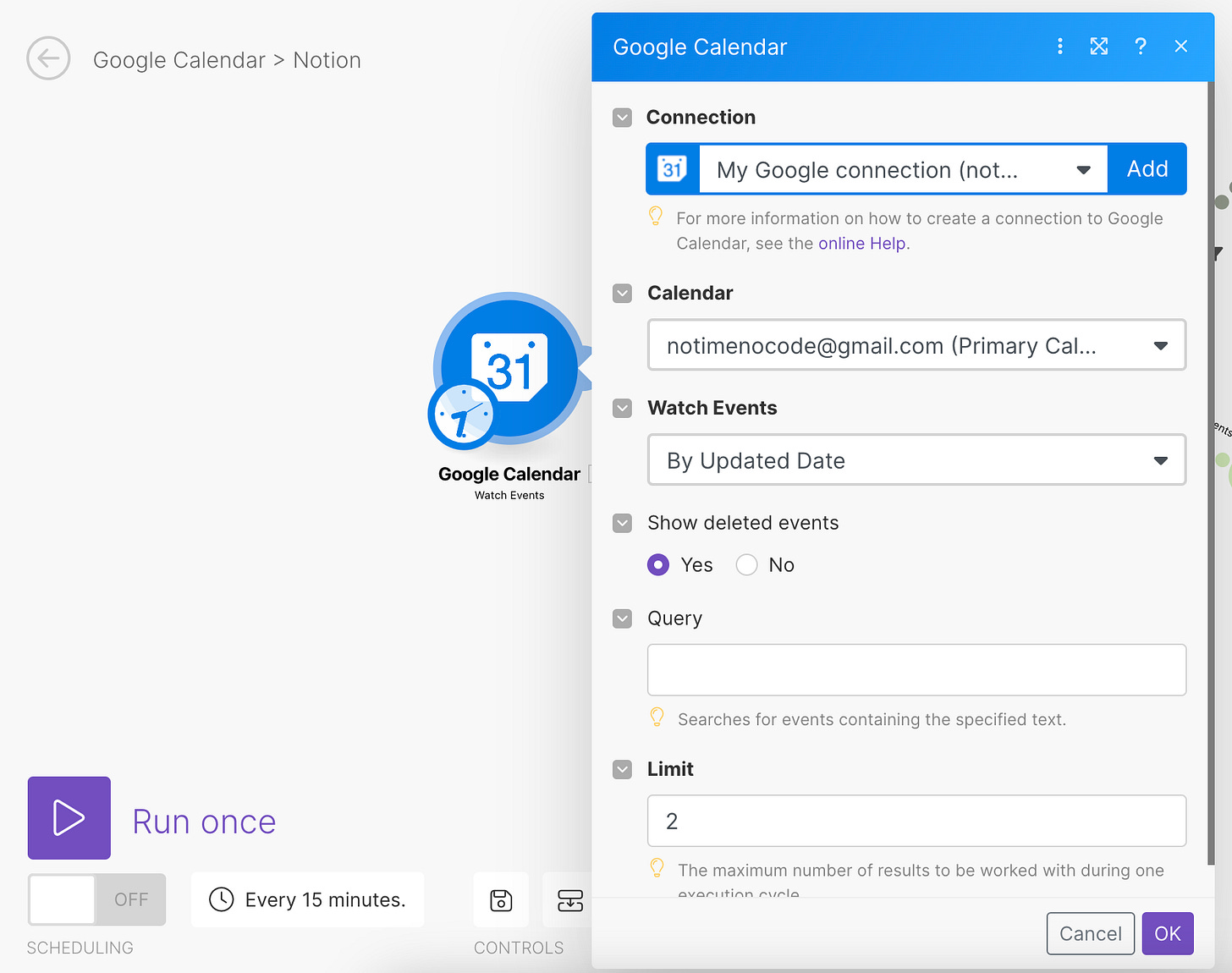
Task: Click the Every 15 minutes schedule button
Action: tap(307, 899)
